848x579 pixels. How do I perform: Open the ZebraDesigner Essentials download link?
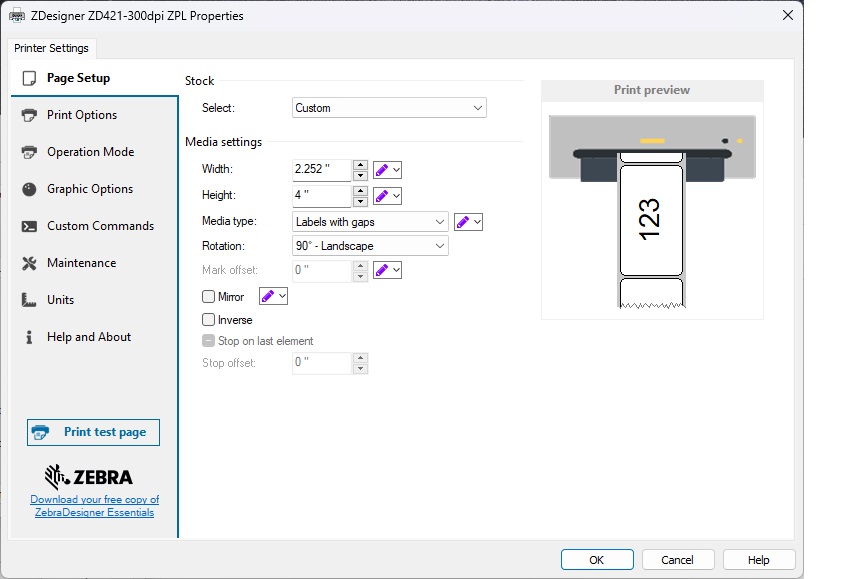(x=95, y=506)
